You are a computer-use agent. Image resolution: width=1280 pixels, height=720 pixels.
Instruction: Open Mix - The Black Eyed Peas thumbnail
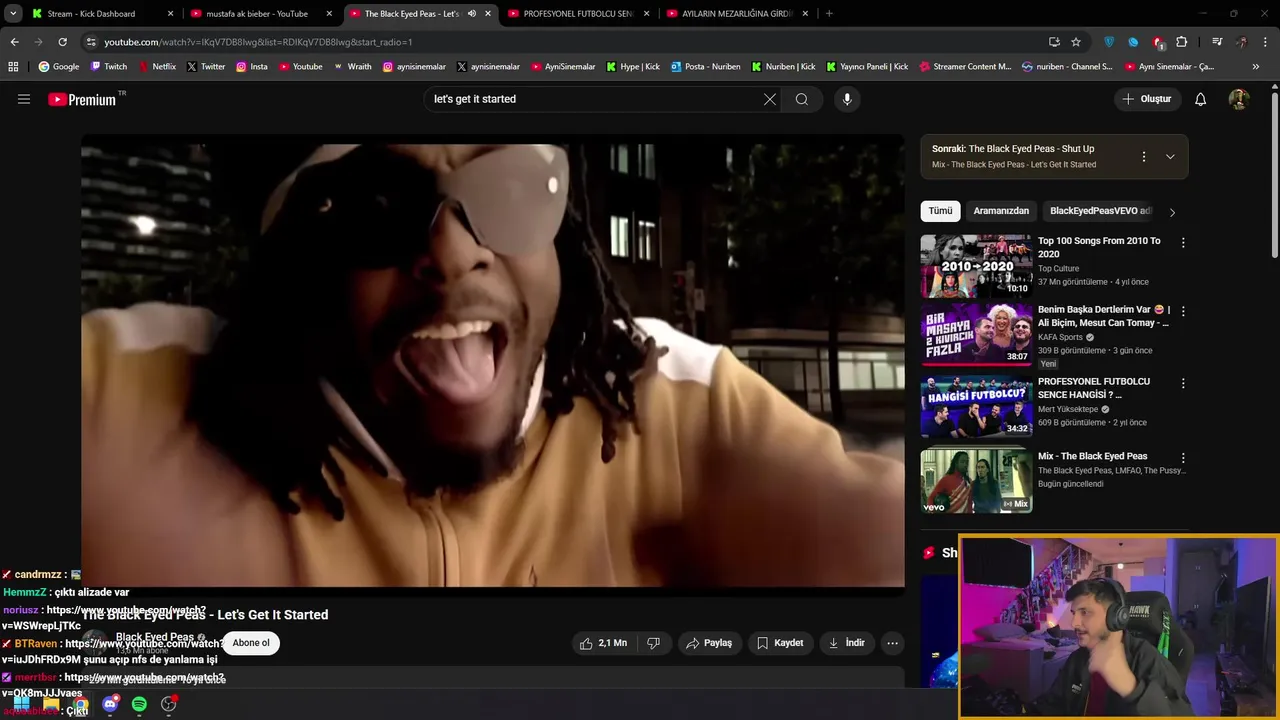point(976,481)
